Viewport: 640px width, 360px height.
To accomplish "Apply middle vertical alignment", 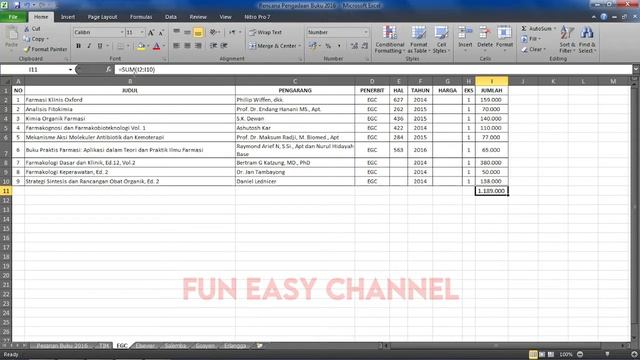I will click(187, 32).
